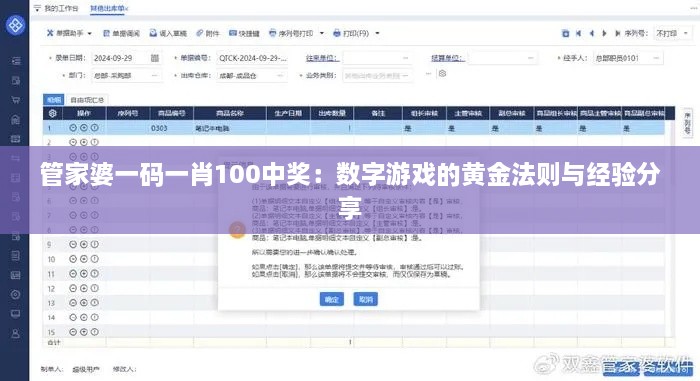700x381 pixels.
Task: Open grid column settings gear in table header
Action: (53, 113)
